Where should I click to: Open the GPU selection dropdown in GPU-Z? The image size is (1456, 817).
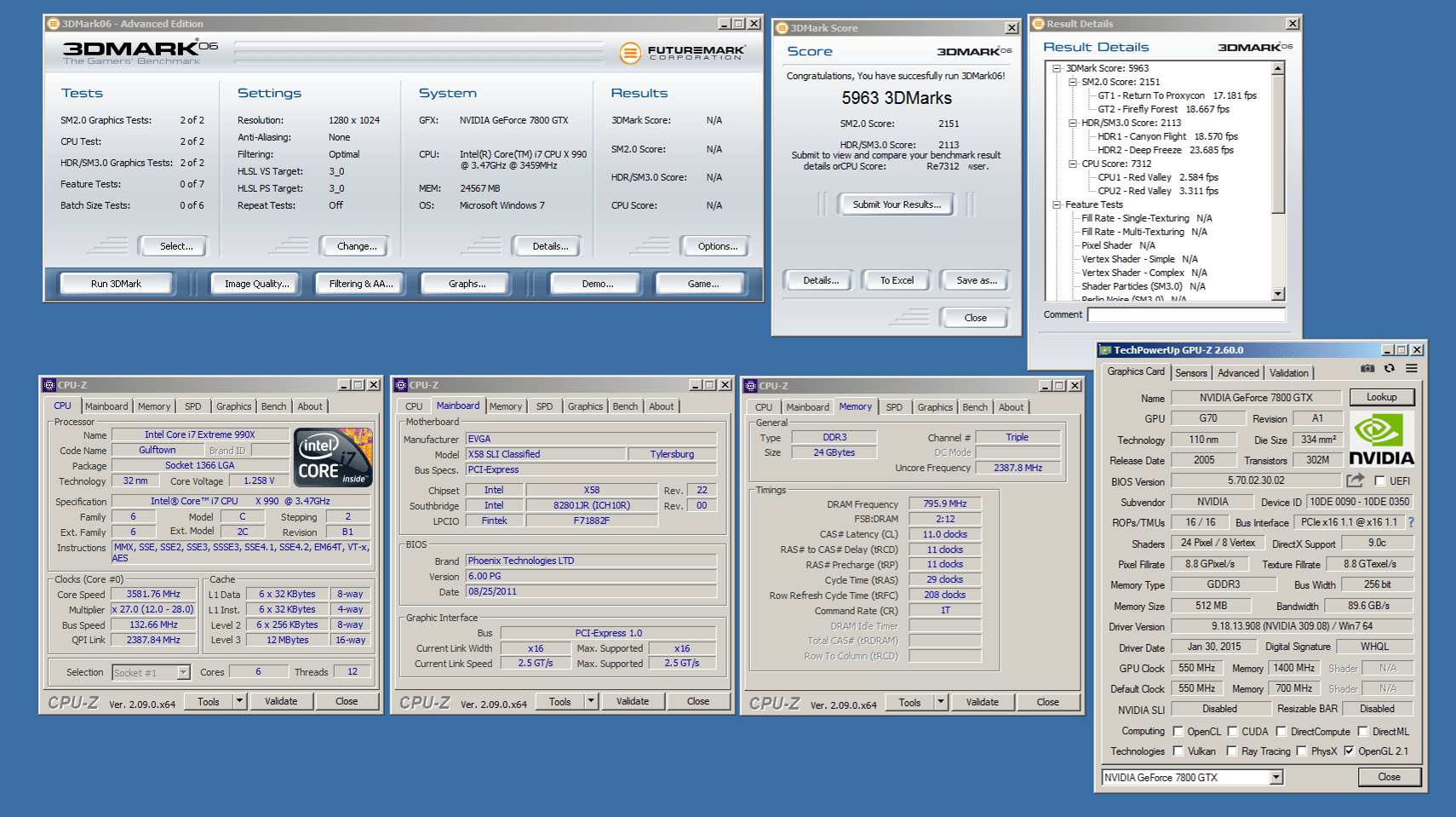click(x=1276, y=777)
